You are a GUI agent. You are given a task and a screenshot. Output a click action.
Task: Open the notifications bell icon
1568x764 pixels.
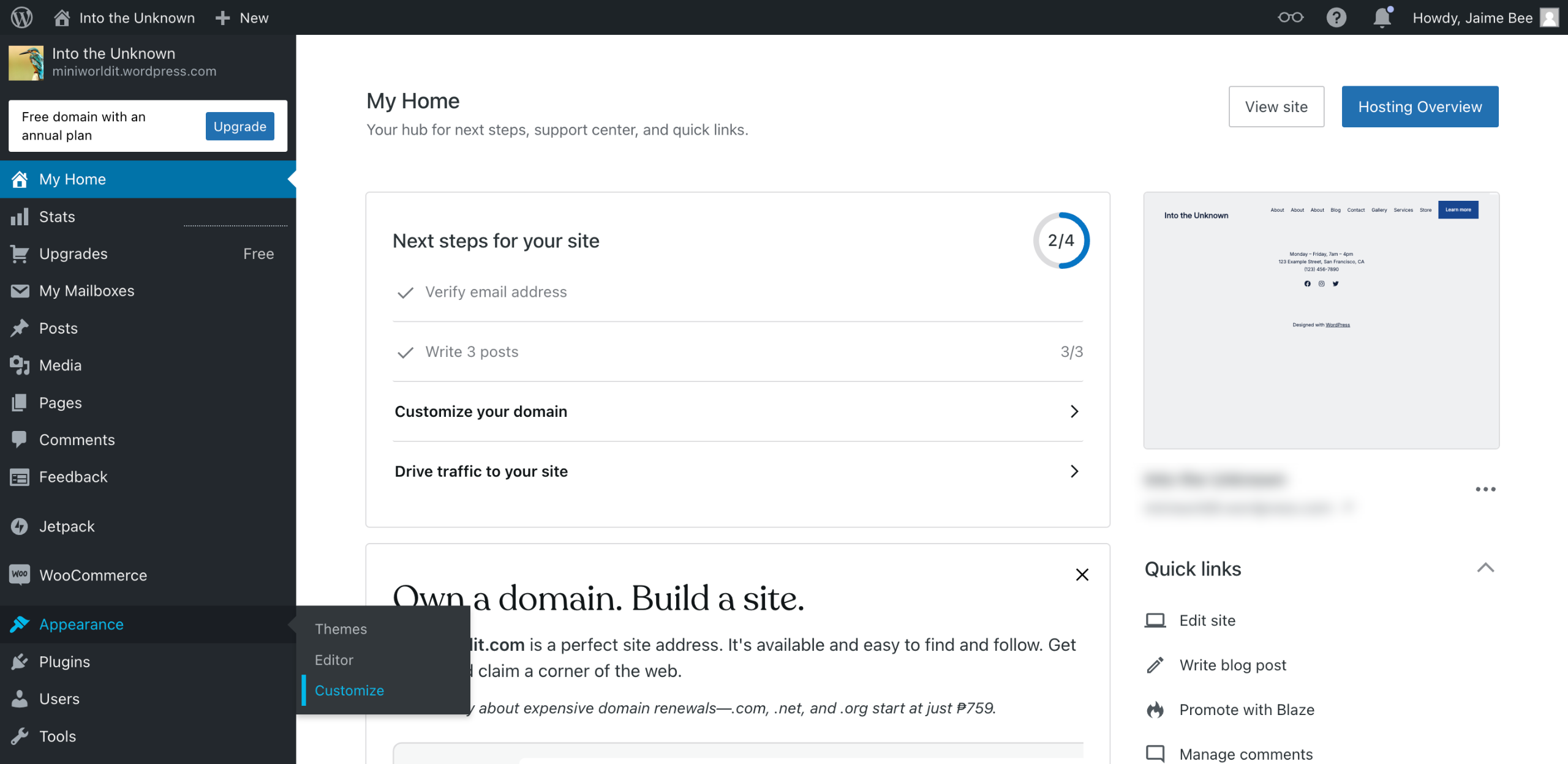tap(1382, 17)
